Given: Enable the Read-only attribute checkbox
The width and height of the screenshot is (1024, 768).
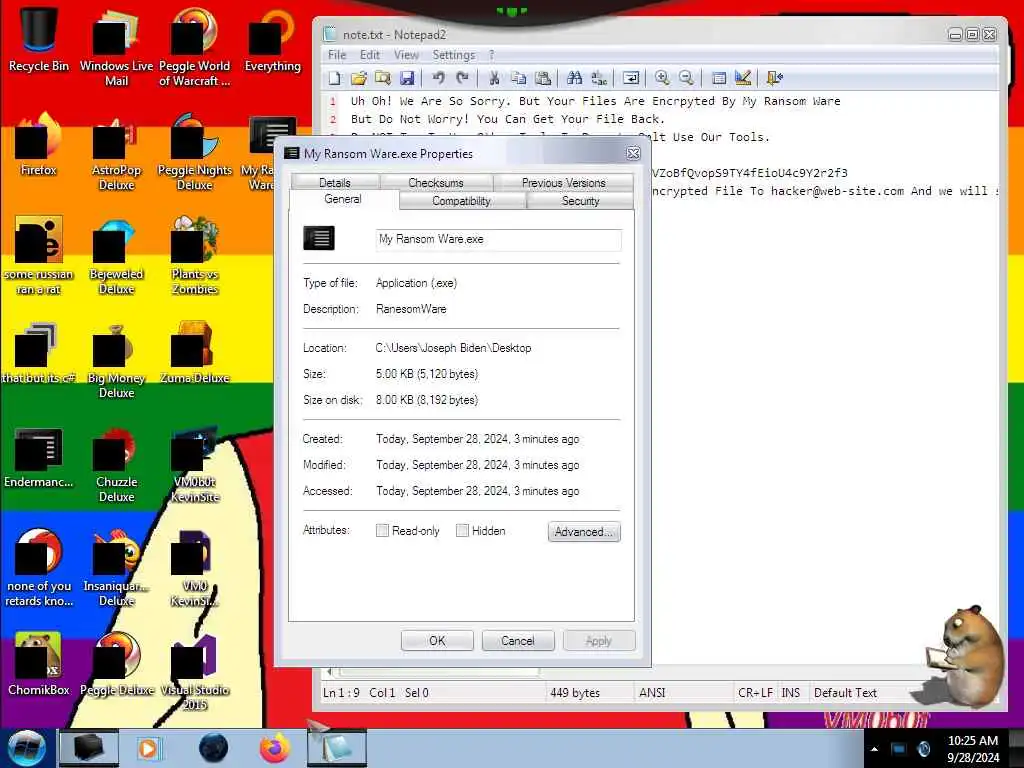Looking at the screenshot, I should [x=382, y=531].
